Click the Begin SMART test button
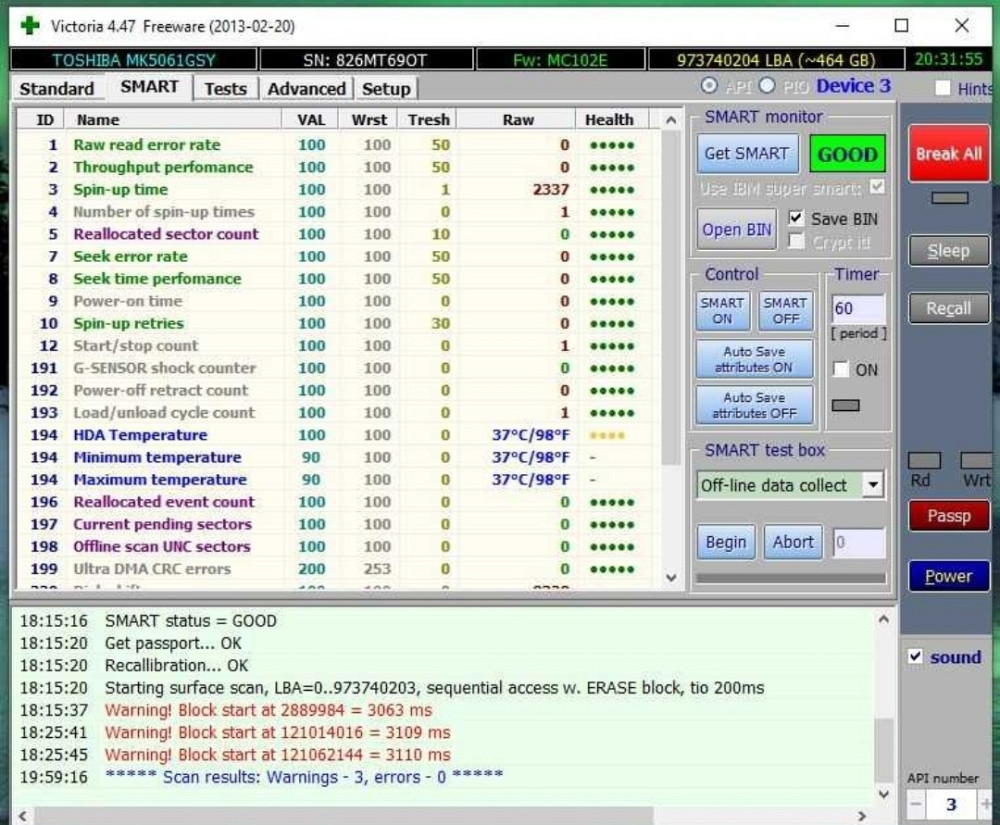1000x825 pixels. tap(726, 542)
